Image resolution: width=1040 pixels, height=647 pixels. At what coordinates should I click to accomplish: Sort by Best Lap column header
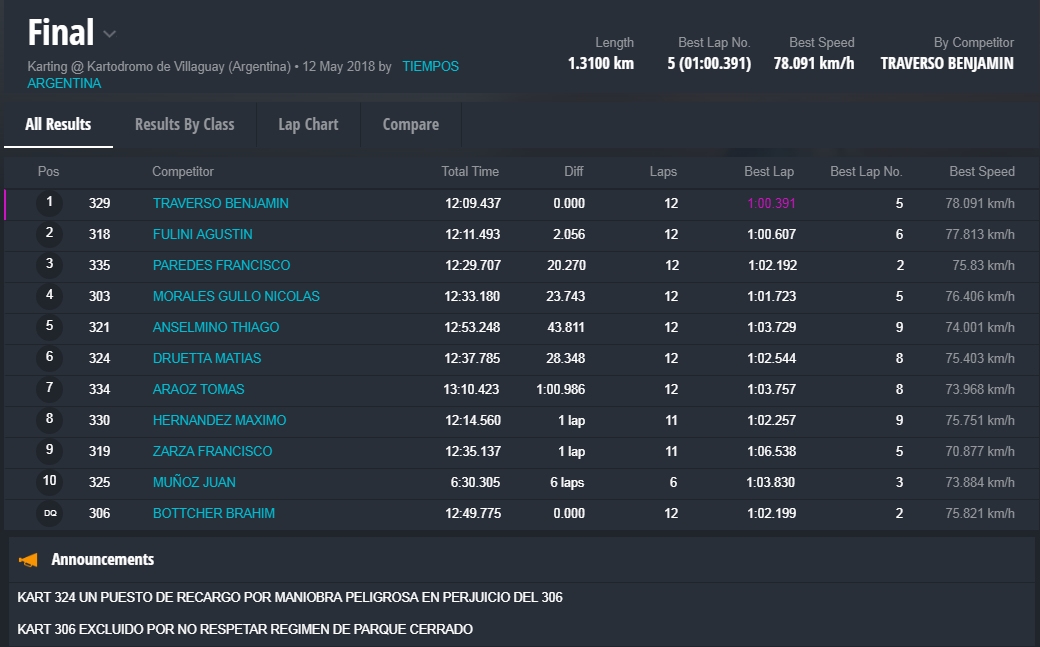point(768,172)
